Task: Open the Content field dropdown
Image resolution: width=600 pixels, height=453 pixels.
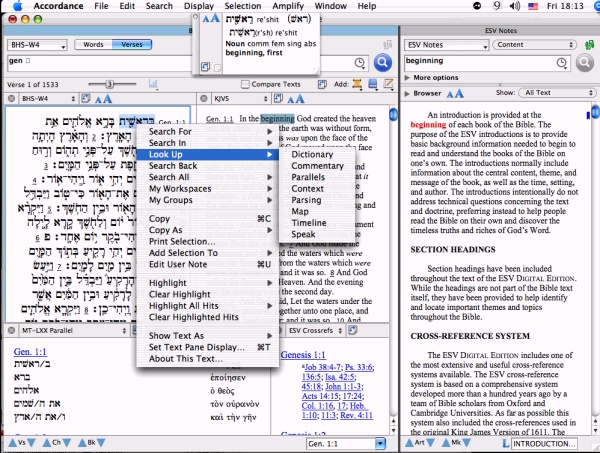Action: (534, 44)
